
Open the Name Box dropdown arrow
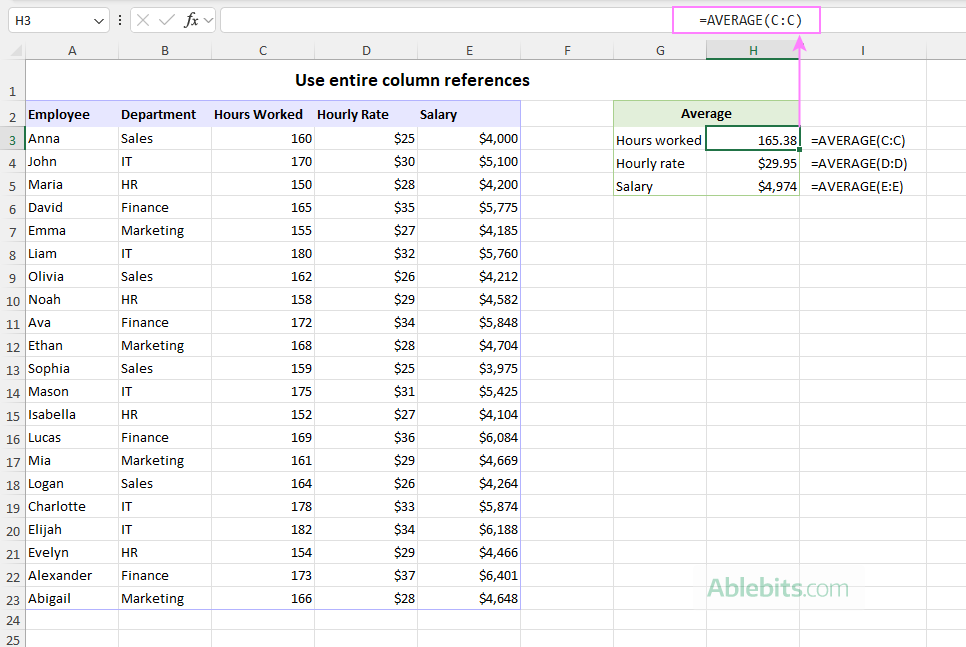coord(97,19)
